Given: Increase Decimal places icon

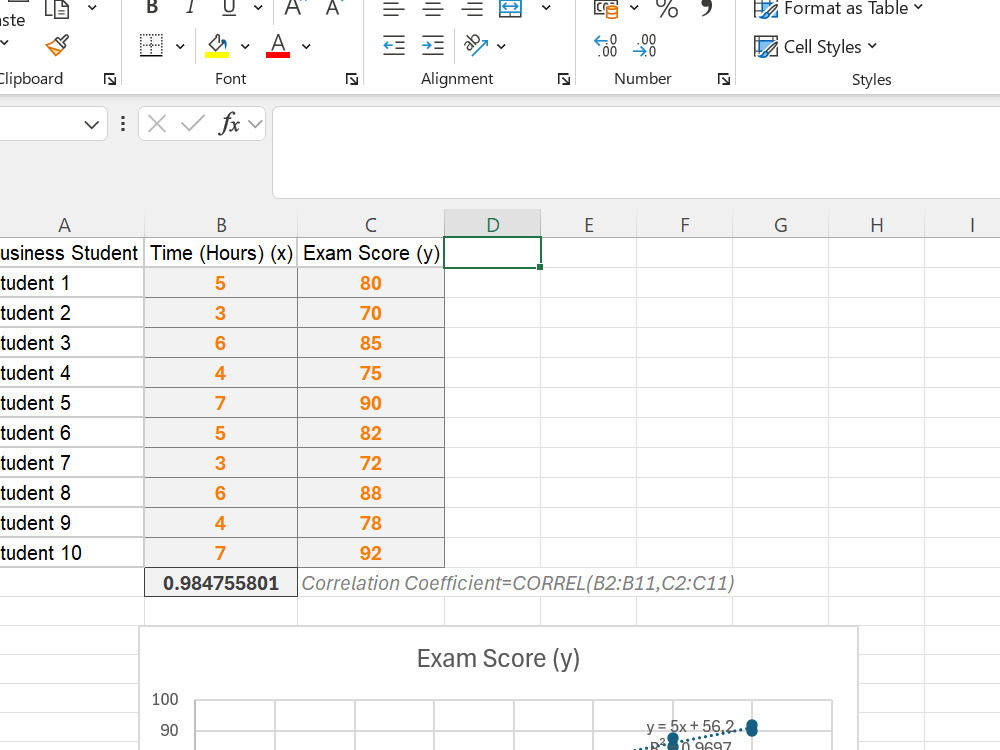Looking at the screenshot, I should [605, 46].
